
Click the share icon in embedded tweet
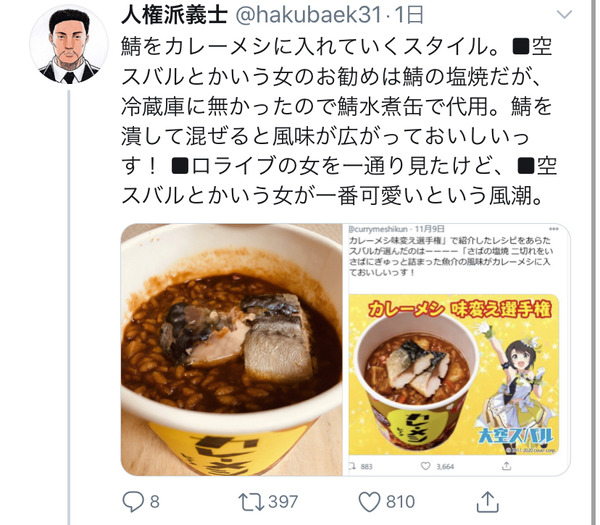(x=506, y=466)
